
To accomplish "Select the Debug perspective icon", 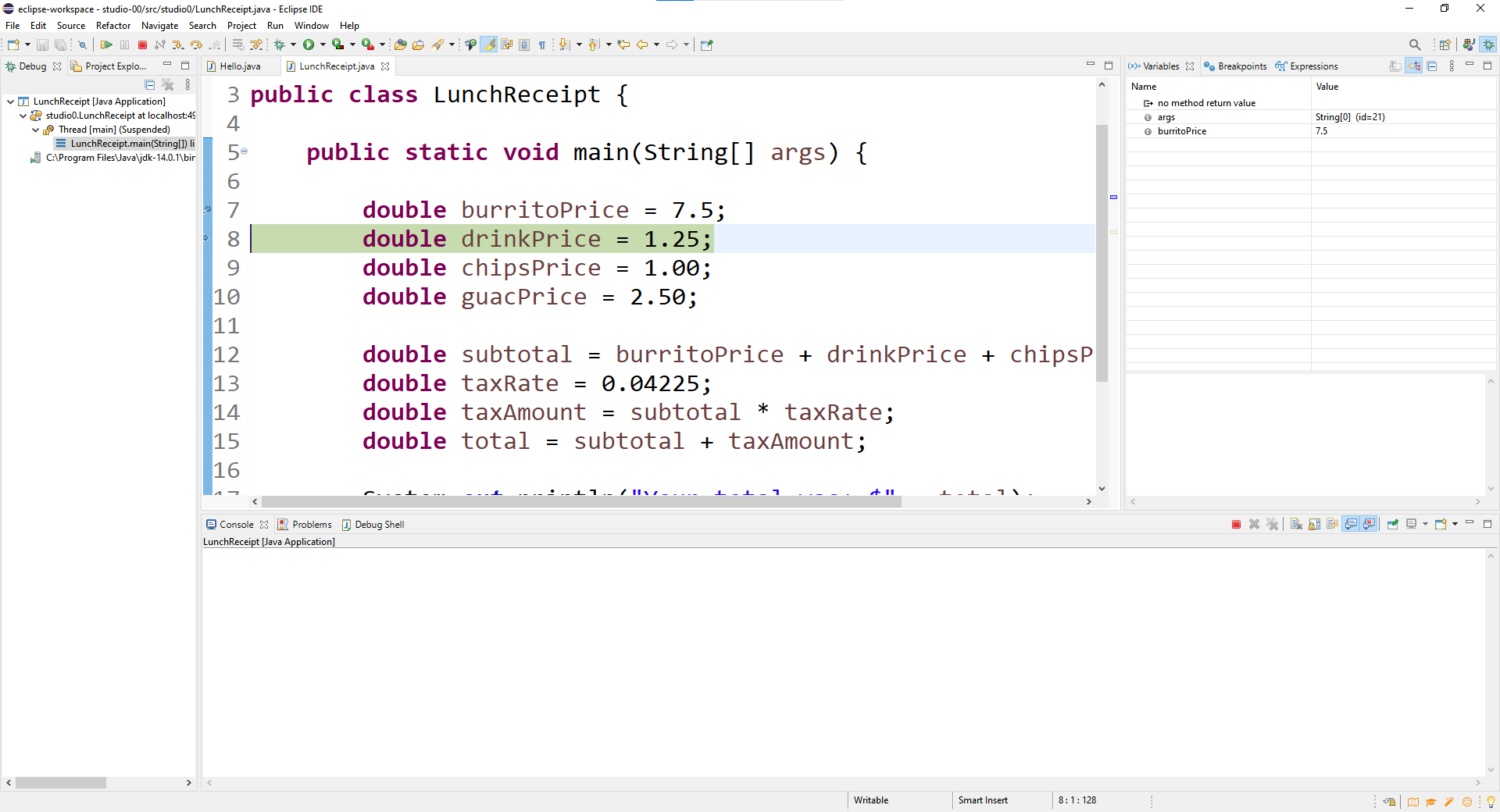I will [x=1488, y=45].
